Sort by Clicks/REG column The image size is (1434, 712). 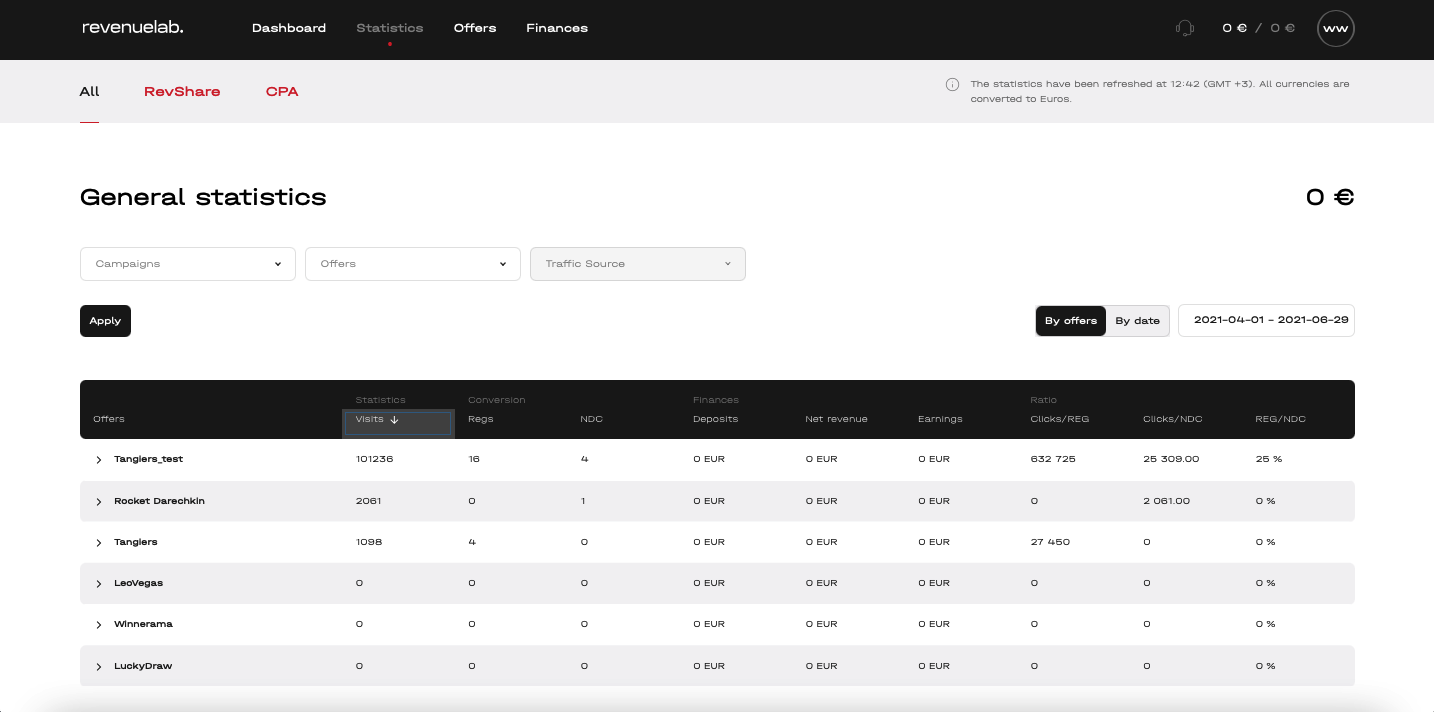(1059, 419)
